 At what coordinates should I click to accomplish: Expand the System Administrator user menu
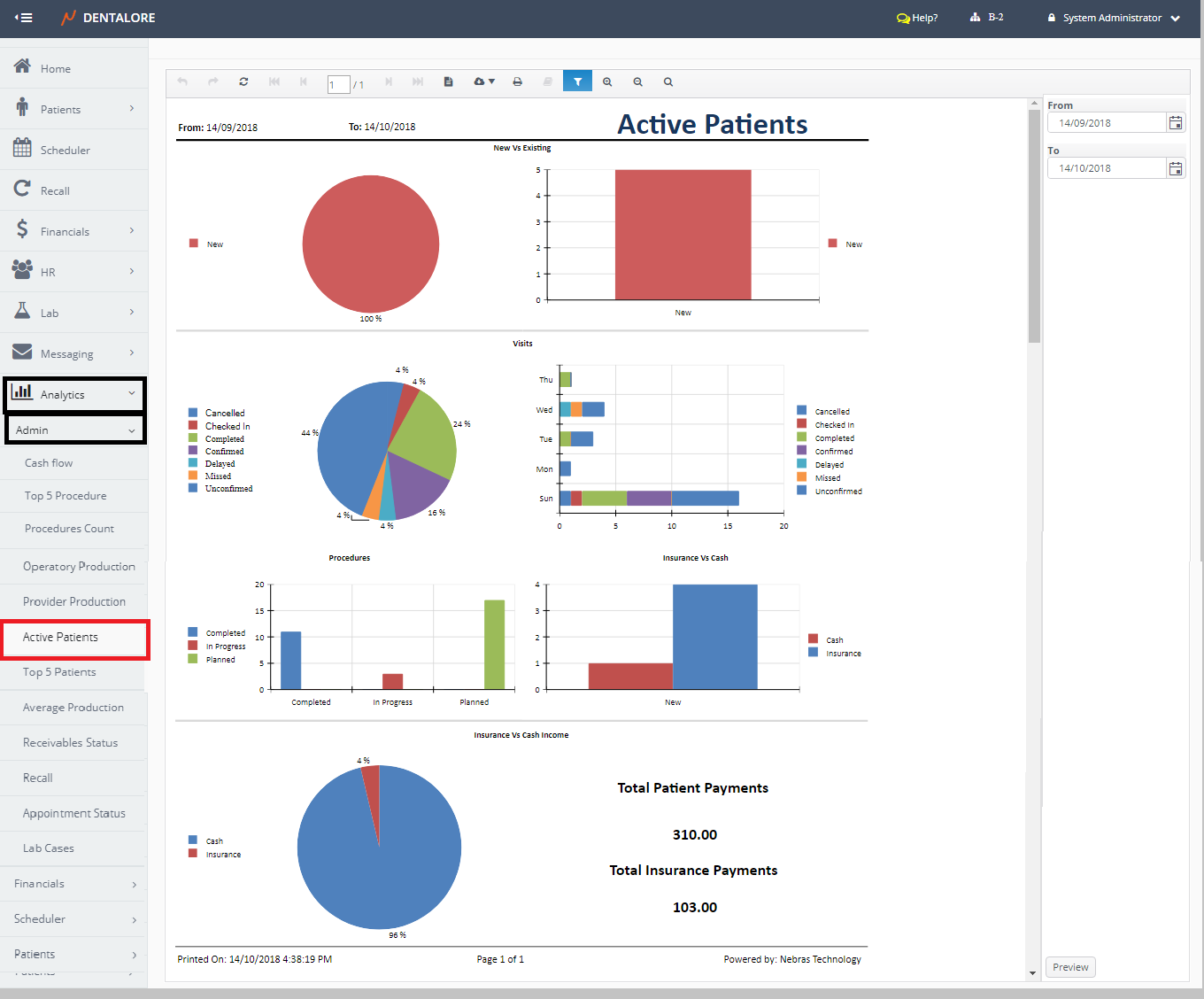pyautogui.click(x=1113, y=18)
